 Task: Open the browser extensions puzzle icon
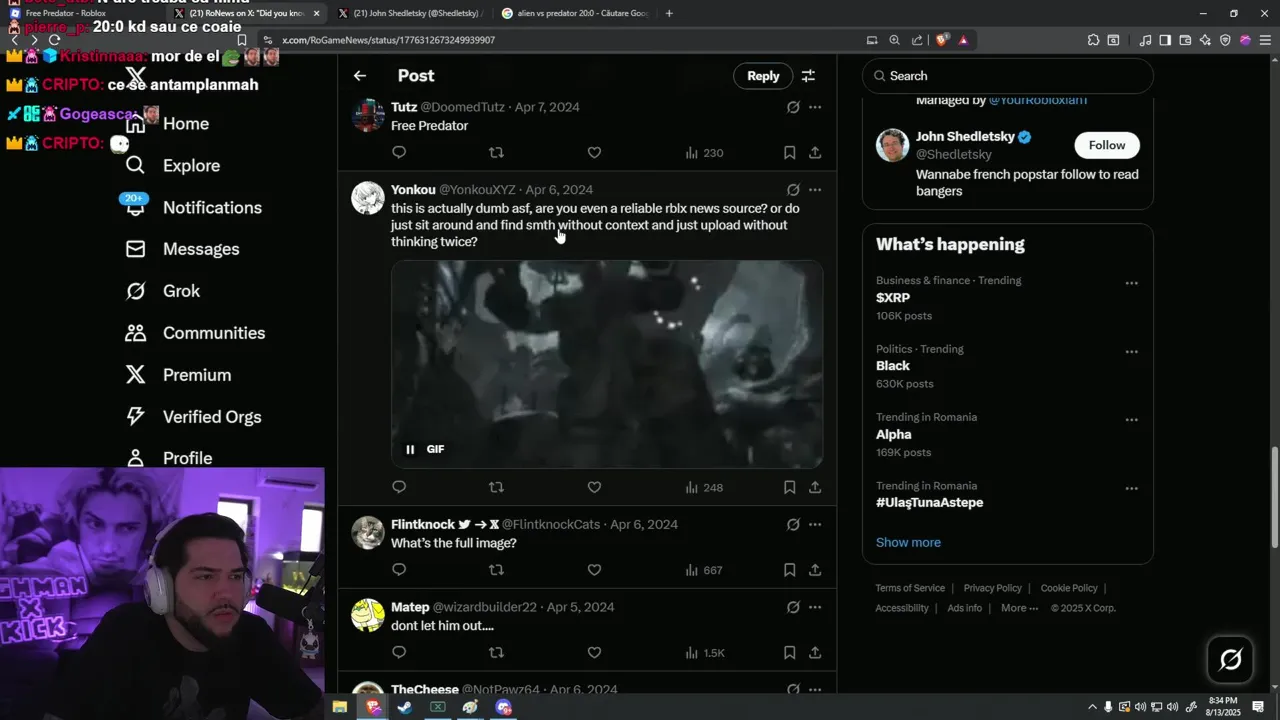coord(1093,40)
